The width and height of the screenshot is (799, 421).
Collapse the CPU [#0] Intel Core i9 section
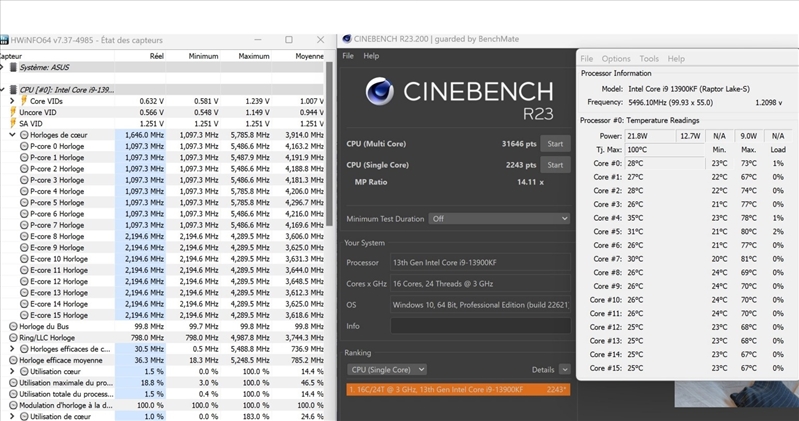tap(3, 90)
